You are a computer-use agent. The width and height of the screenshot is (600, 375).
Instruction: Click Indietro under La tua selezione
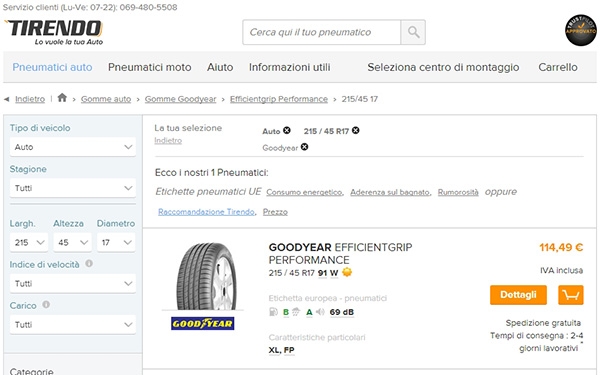coord(168,140)
